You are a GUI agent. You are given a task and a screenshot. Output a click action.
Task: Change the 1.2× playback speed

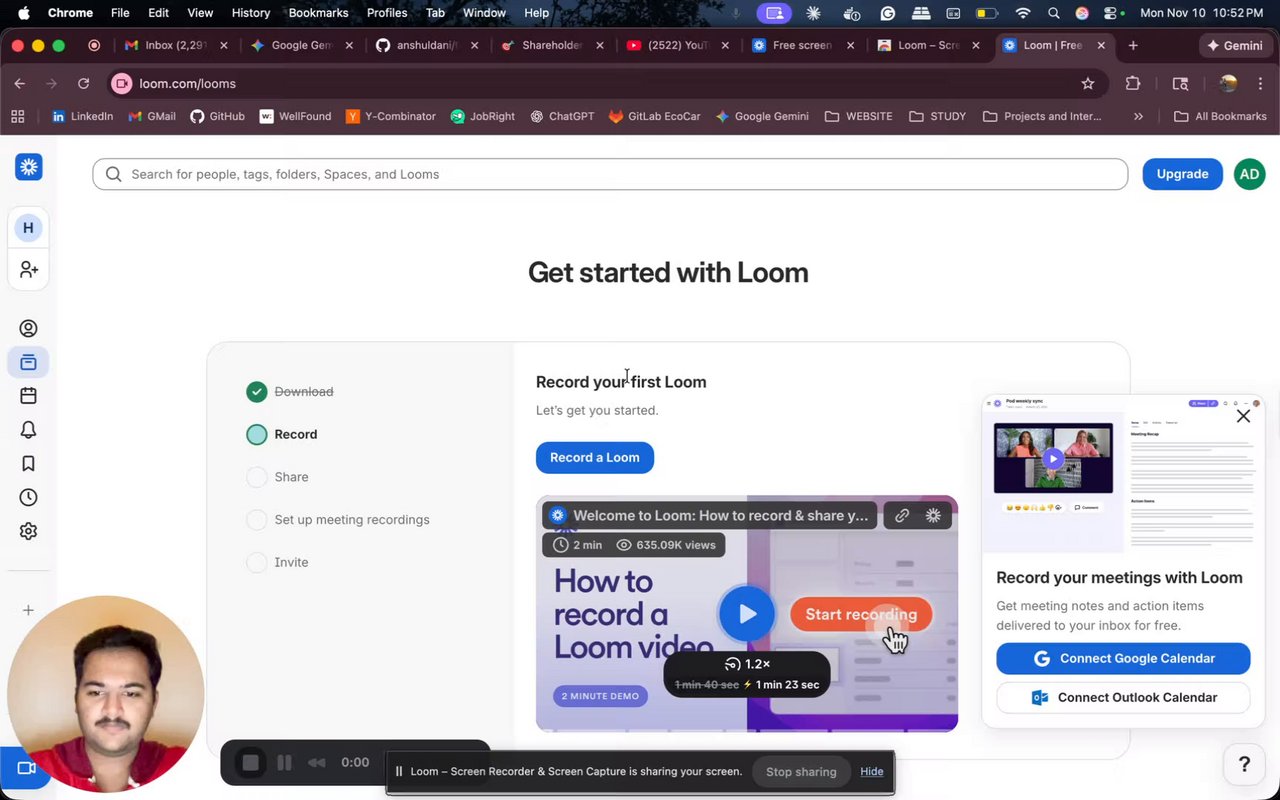click(747, 664)
